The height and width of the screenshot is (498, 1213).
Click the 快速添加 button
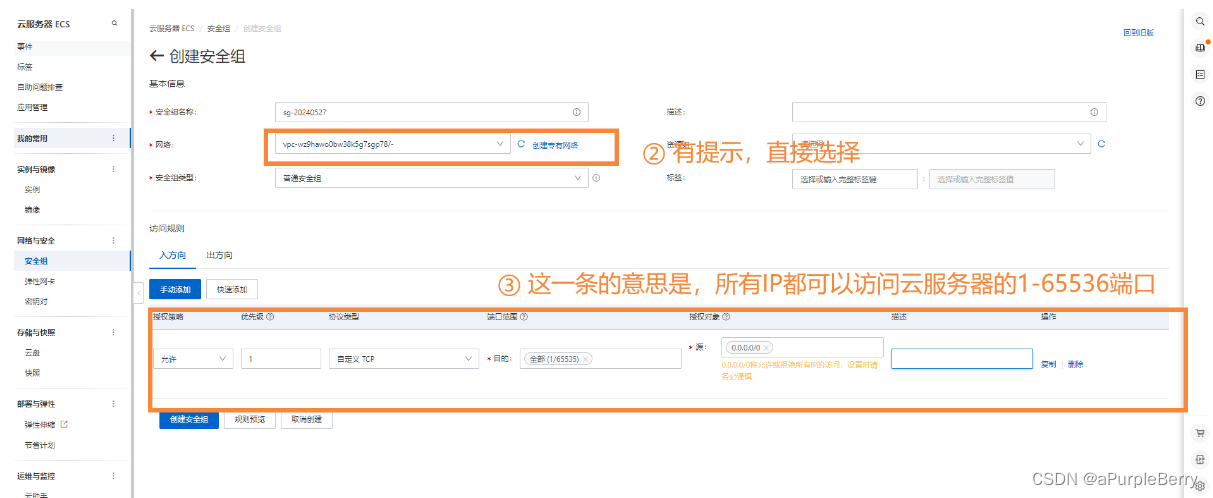click(x=232, y=290)
